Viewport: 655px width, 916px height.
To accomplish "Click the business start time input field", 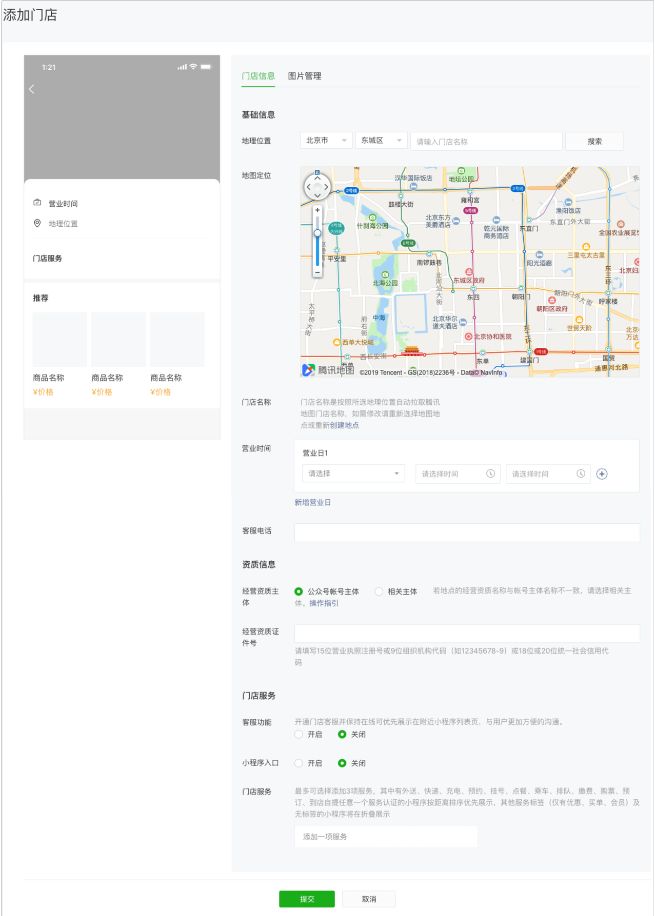I will 458,474.
